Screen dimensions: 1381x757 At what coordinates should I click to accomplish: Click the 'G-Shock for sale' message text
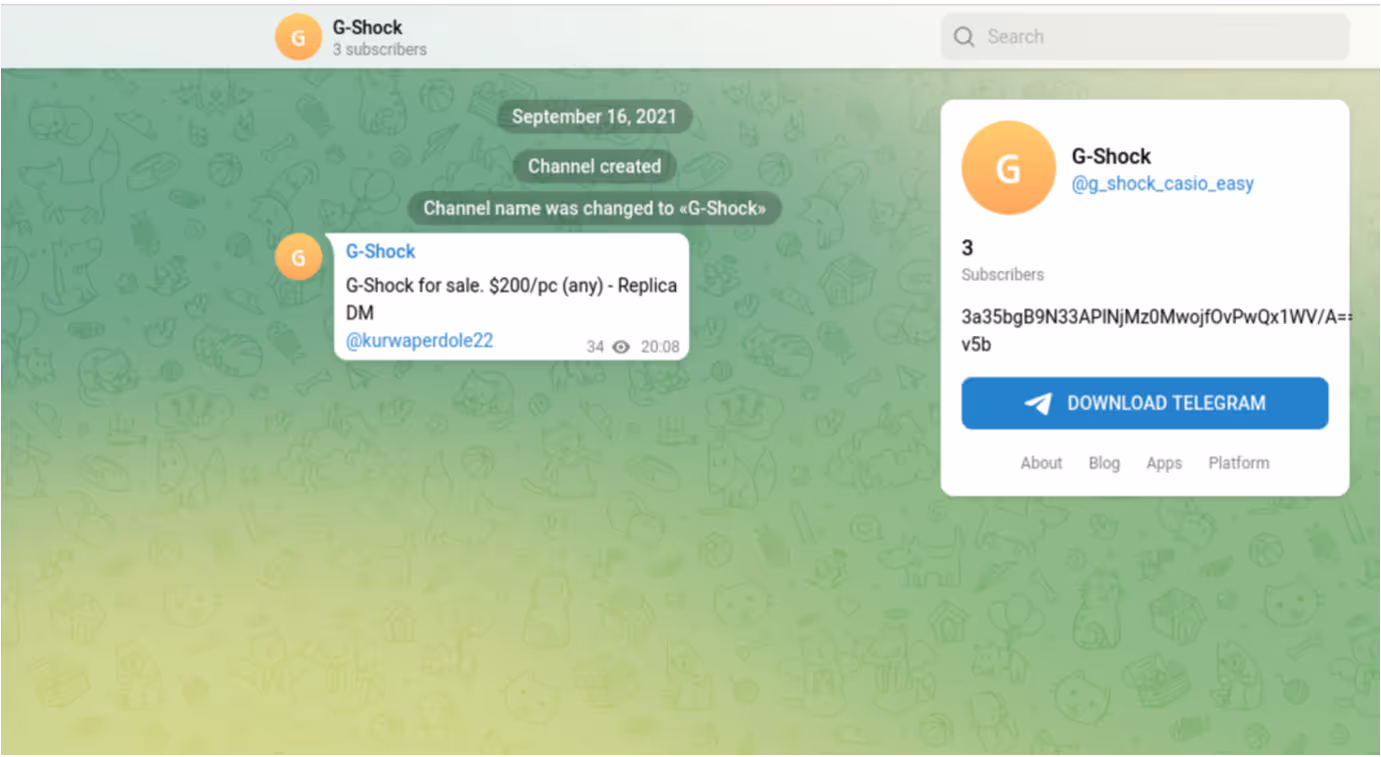511,299
